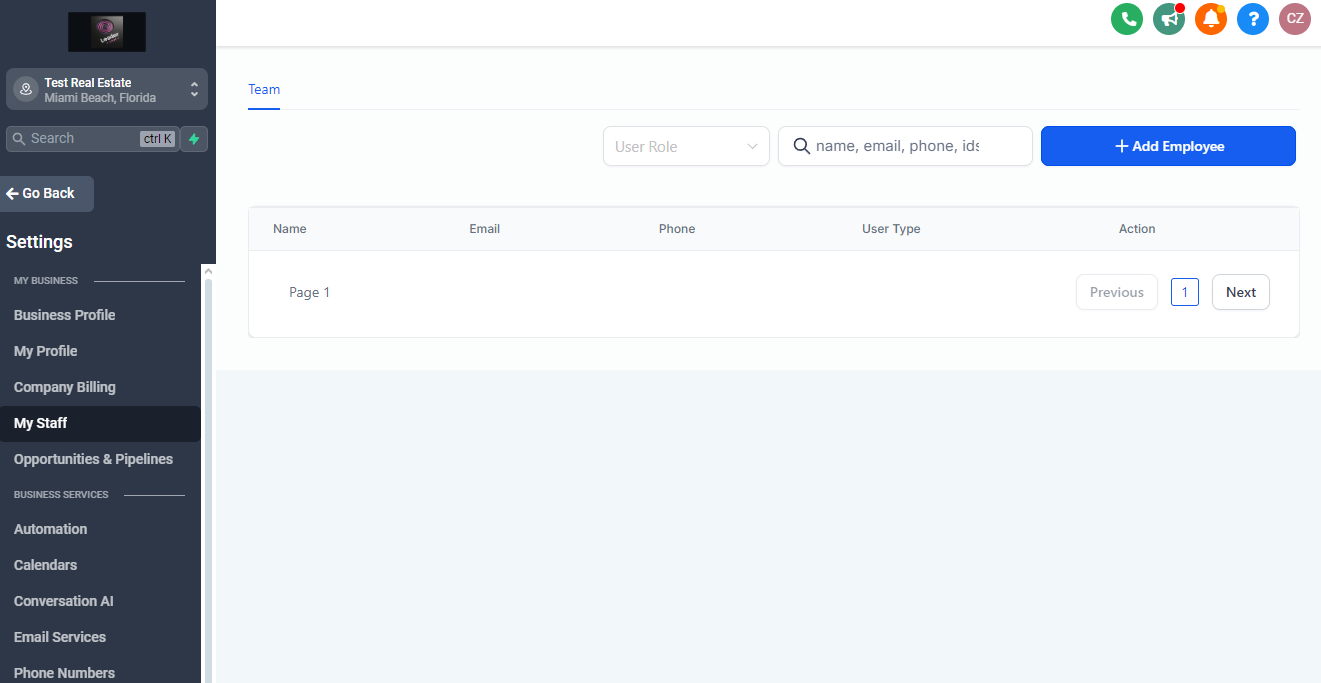Select page 1 in pagination
The height and width of the screenshot is (683, 1321).
tap(1184, 292)
